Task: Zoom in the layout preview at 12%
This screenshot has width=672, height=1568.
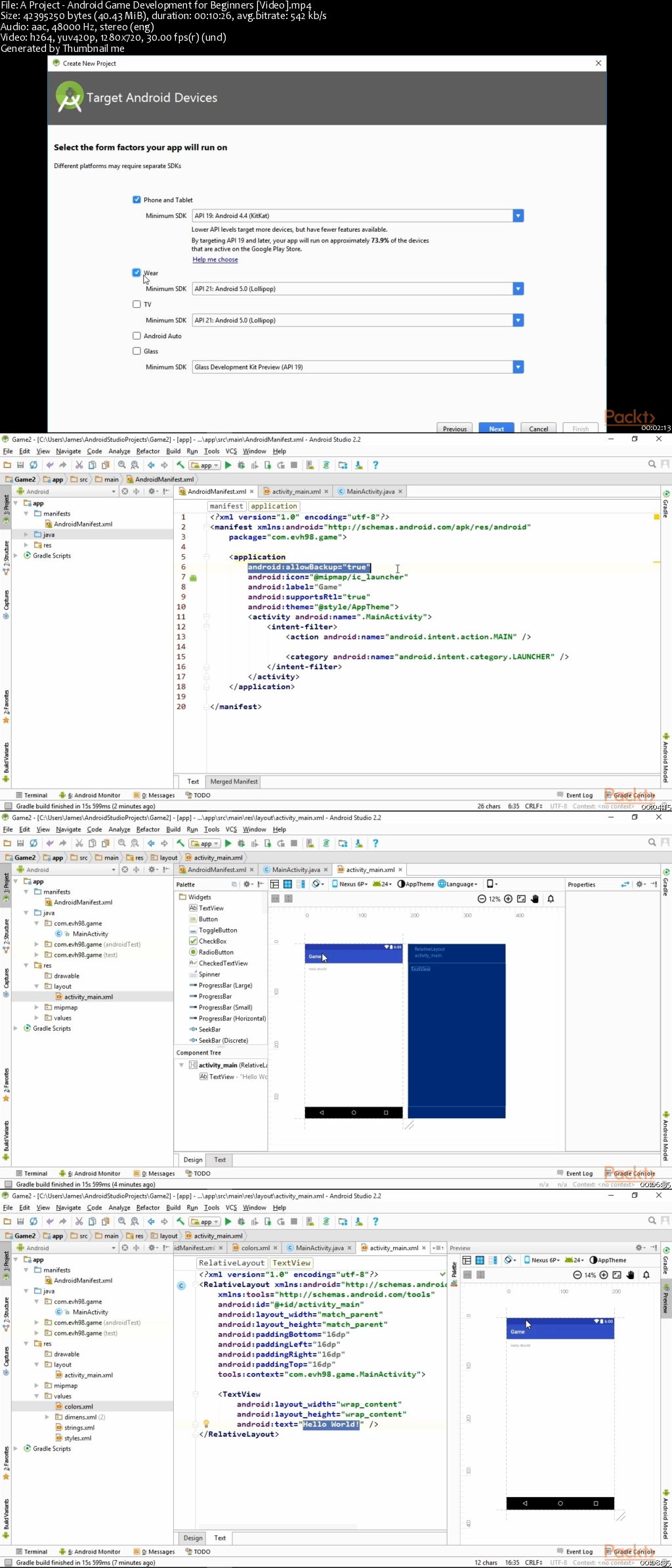Action: (x=508, y=899)
